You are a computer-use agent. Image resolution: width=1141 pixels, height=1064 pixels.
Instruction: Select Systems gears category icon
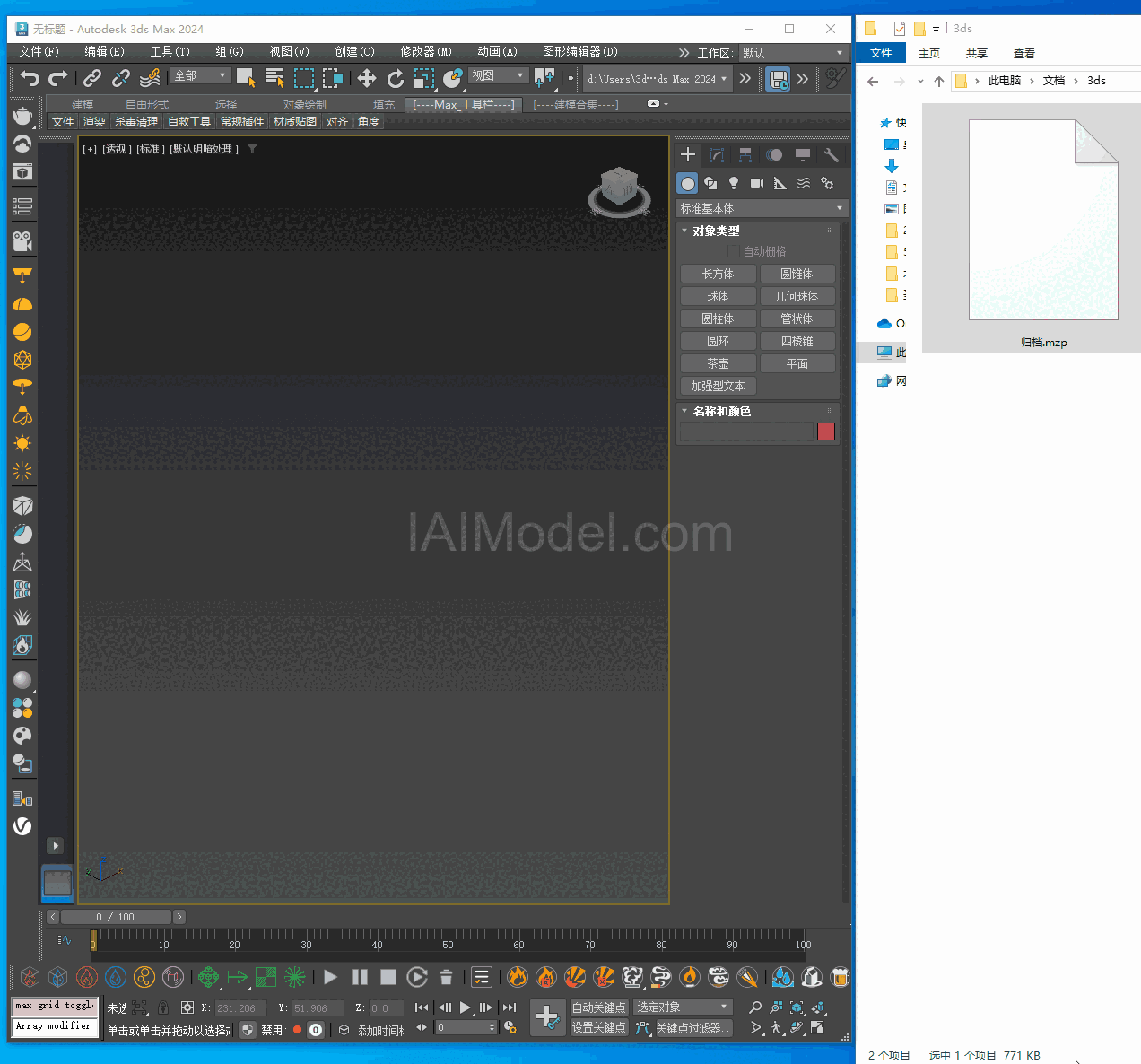[x=827, y=183]
